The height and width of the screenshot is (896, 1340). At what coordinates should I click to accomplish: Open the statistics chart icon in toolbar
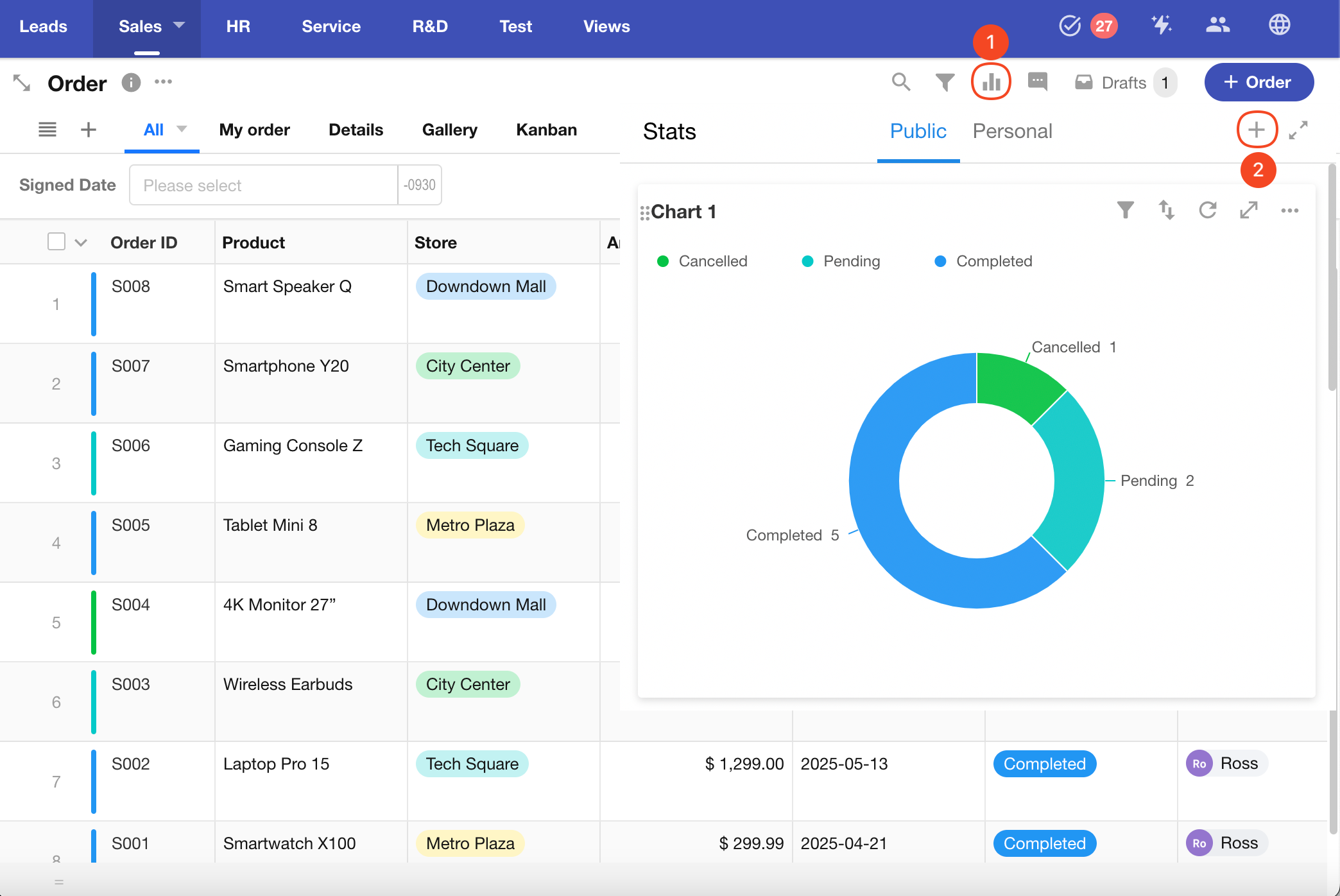pos(991,82)
